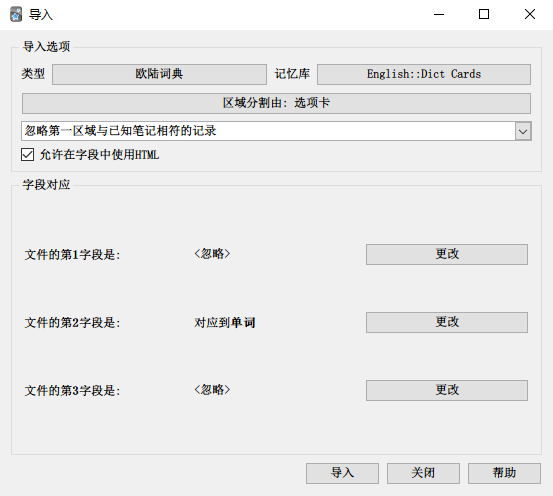Click the 文件的第1字段是 label
The image size is (553, 496).
(x=72, y=255)
